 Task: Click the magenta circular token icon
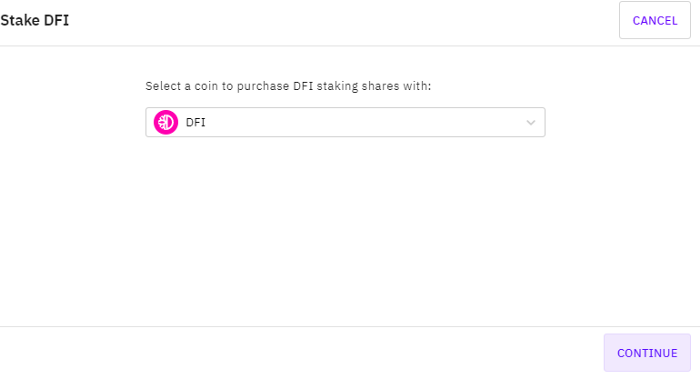pyautogui.click(x=166, y=122)
